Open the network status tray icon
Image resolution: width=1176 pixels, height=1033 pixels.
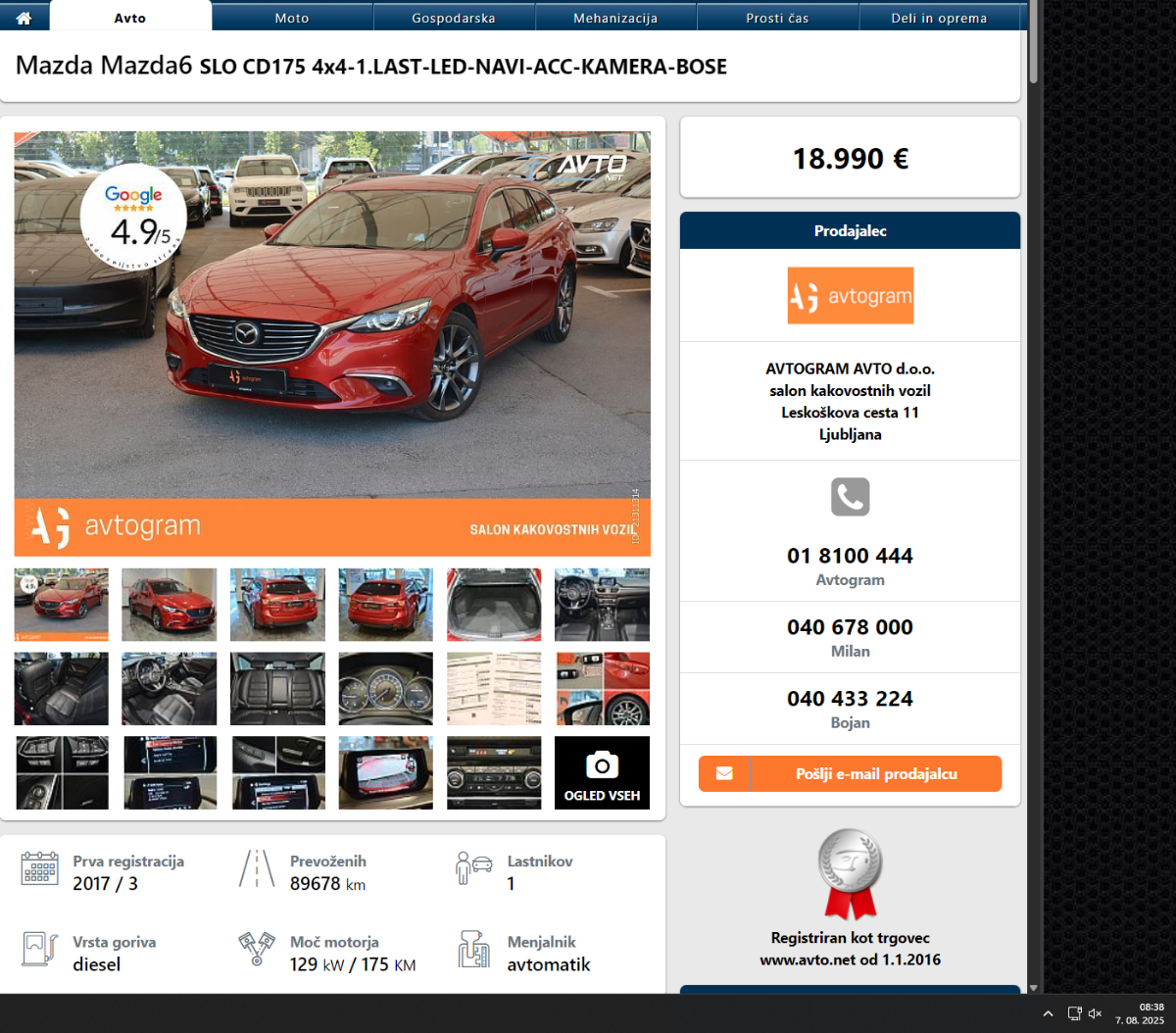pos(1074,1013)
